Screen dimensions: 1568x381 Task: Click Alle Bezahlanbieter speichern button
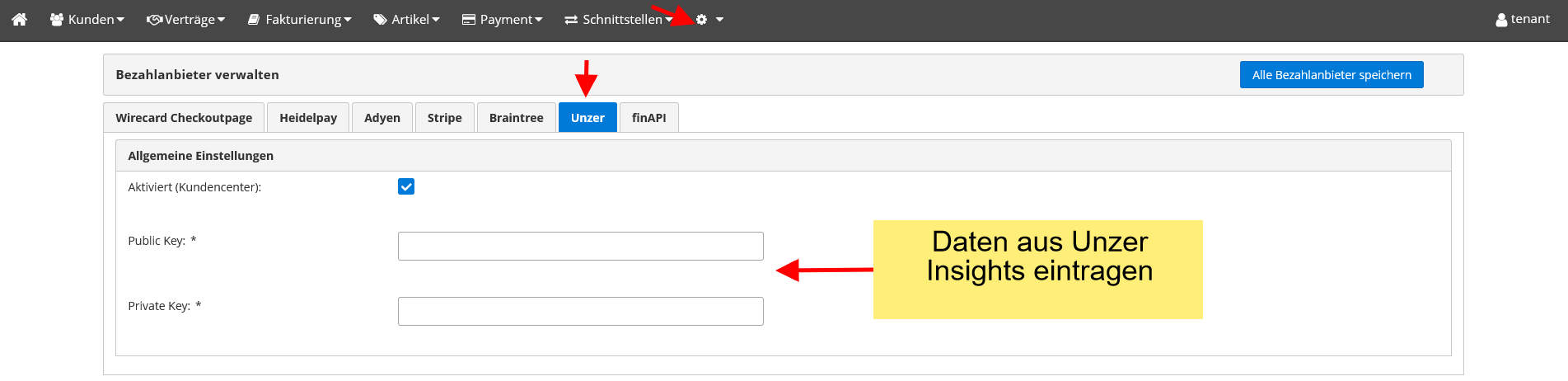click(x=1331, y=75)
